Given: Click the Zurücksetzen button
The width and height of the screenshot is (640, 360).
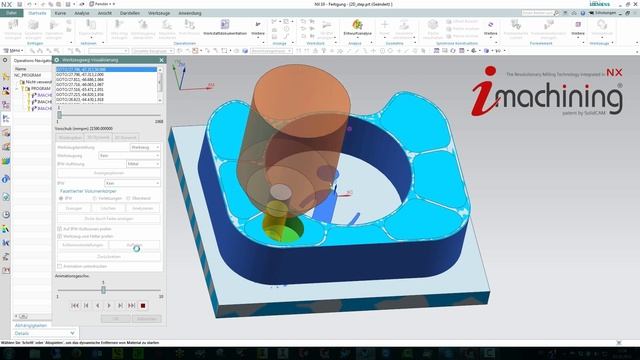Looking at the screenshot, I should (x=109, y=257).
